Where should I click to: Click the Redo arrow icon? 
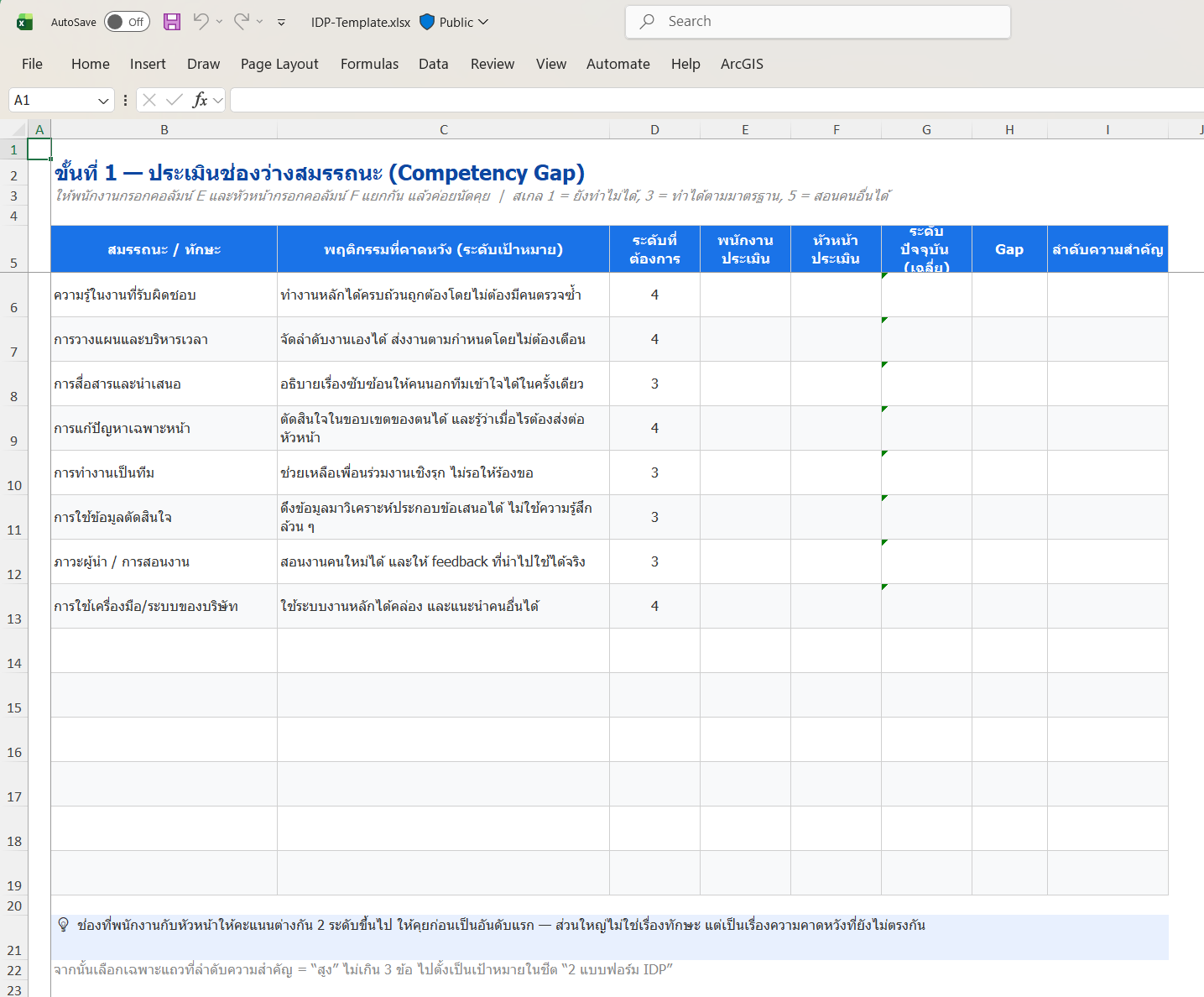click(x=242, y=21)
